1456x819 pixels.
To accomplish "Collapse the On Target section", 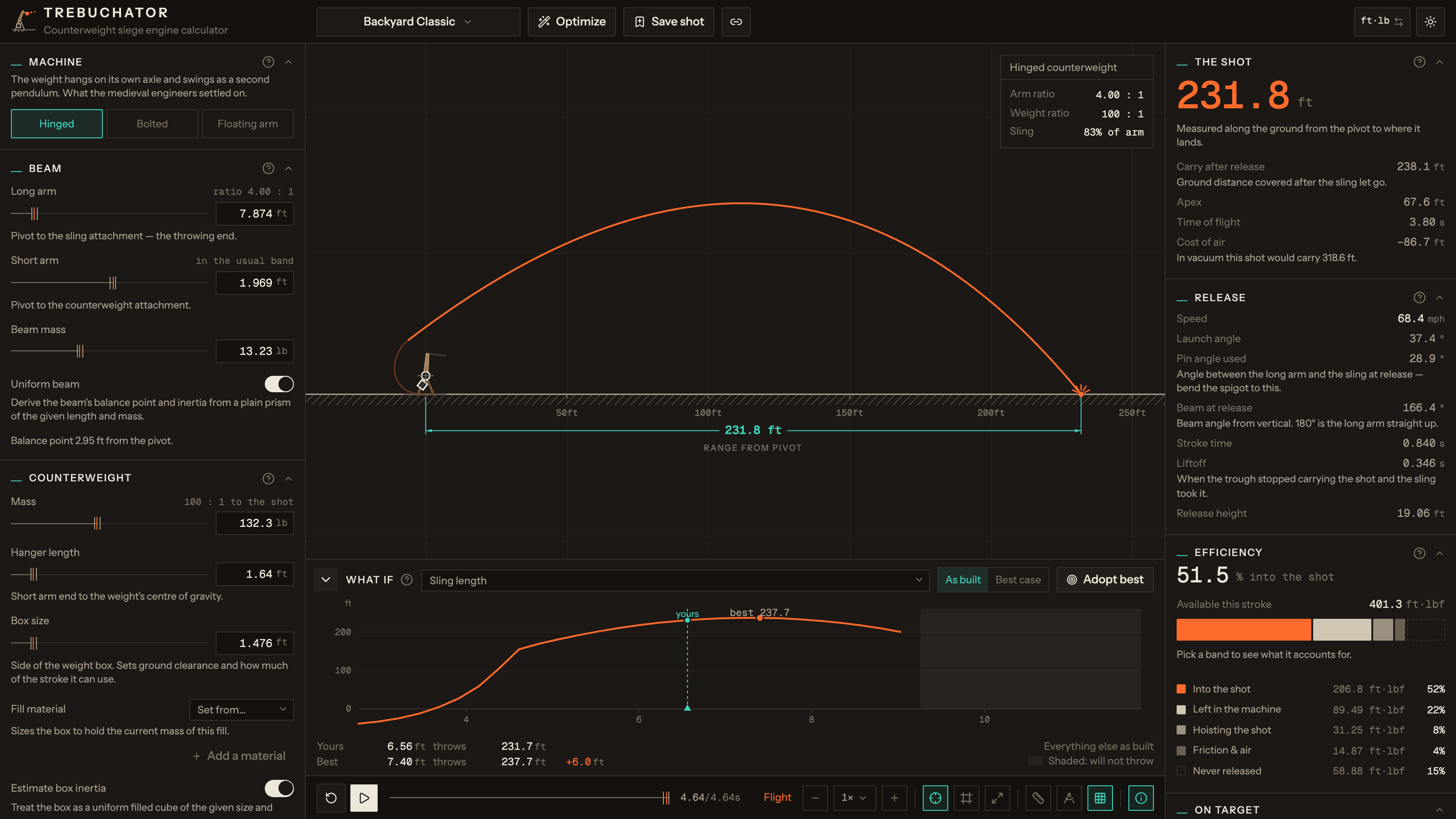I will coord(1440,810).
